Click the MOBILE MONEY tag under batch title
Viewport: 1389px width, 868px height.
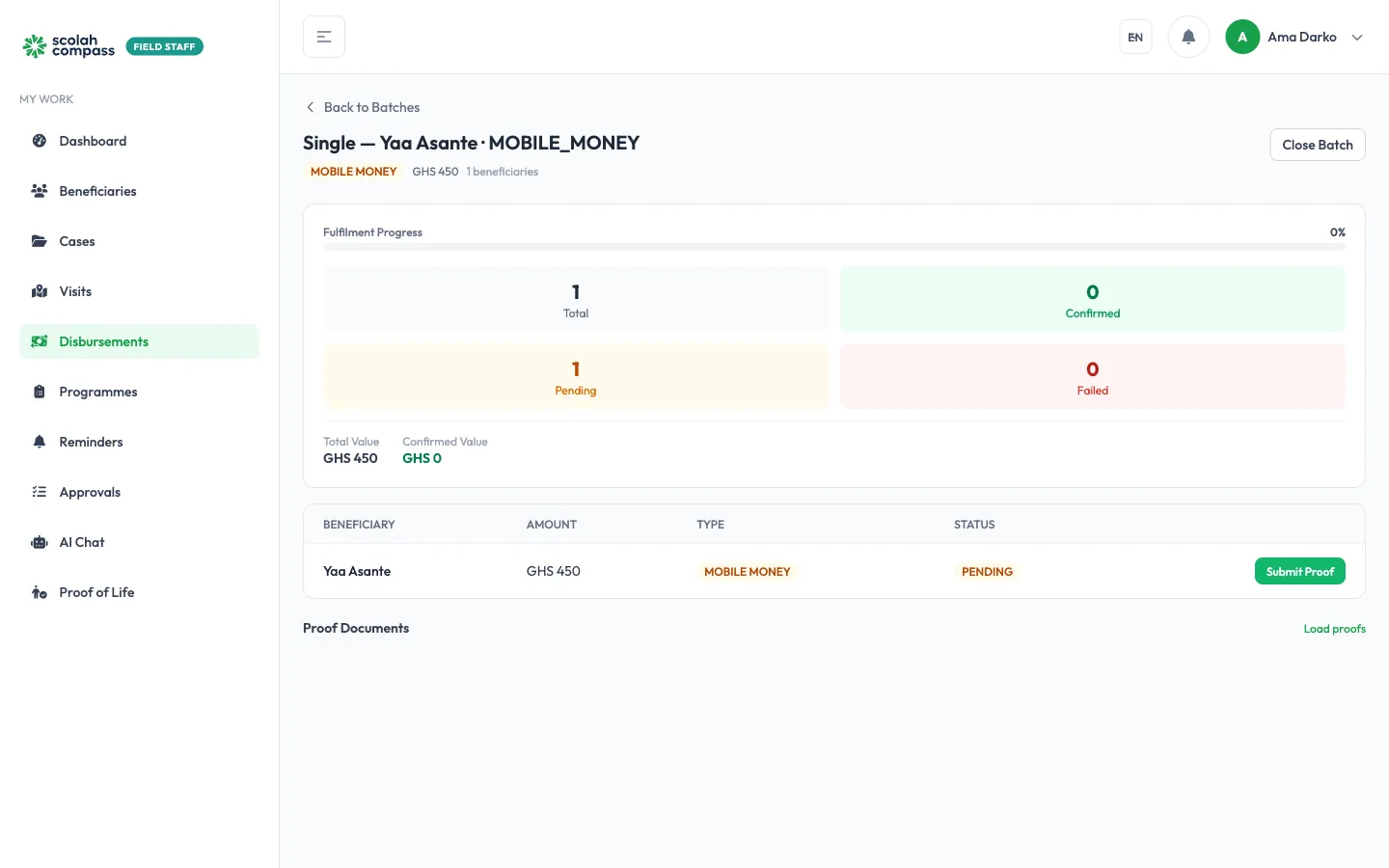[x=353, y=172]
